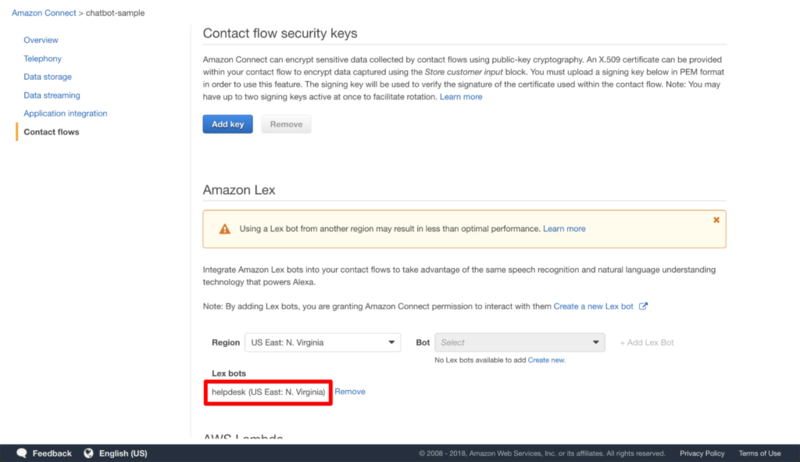Navigate to Application integration

click(x=65, y=113)
